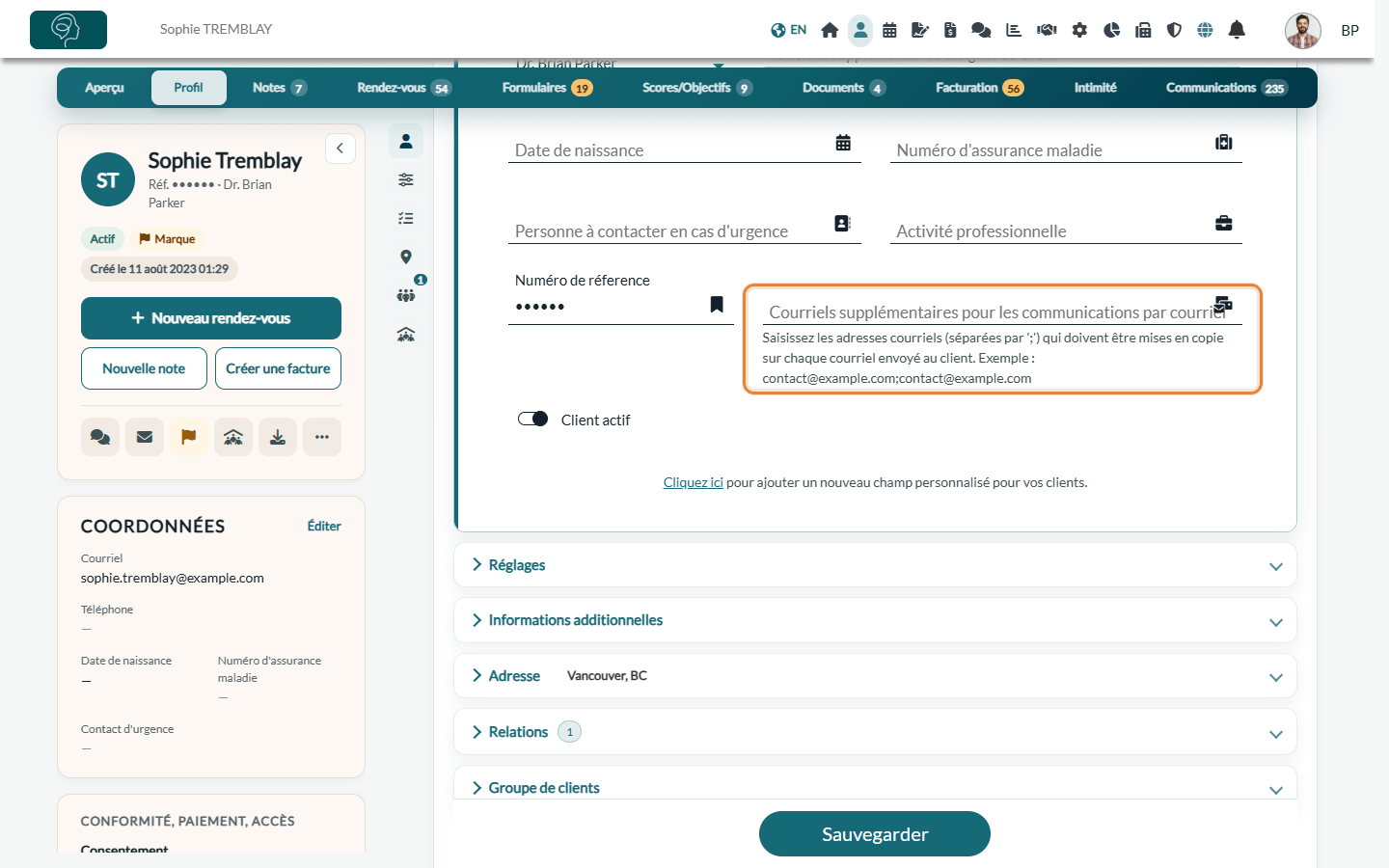This screenshot has height=868, width=1389.
Task: Click Éditer in the Coordonnées card
Action: point(324,527)
